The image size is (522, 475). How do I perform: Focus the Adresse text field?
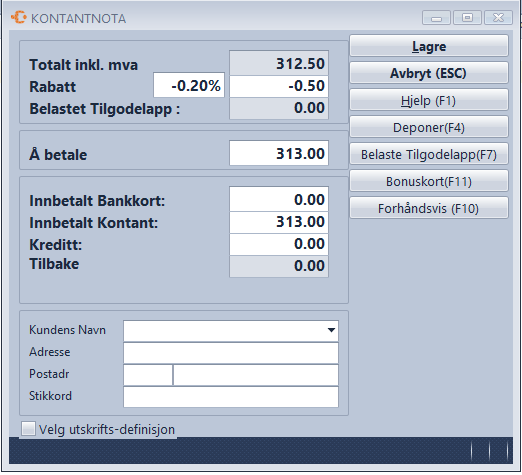(231, 353)
